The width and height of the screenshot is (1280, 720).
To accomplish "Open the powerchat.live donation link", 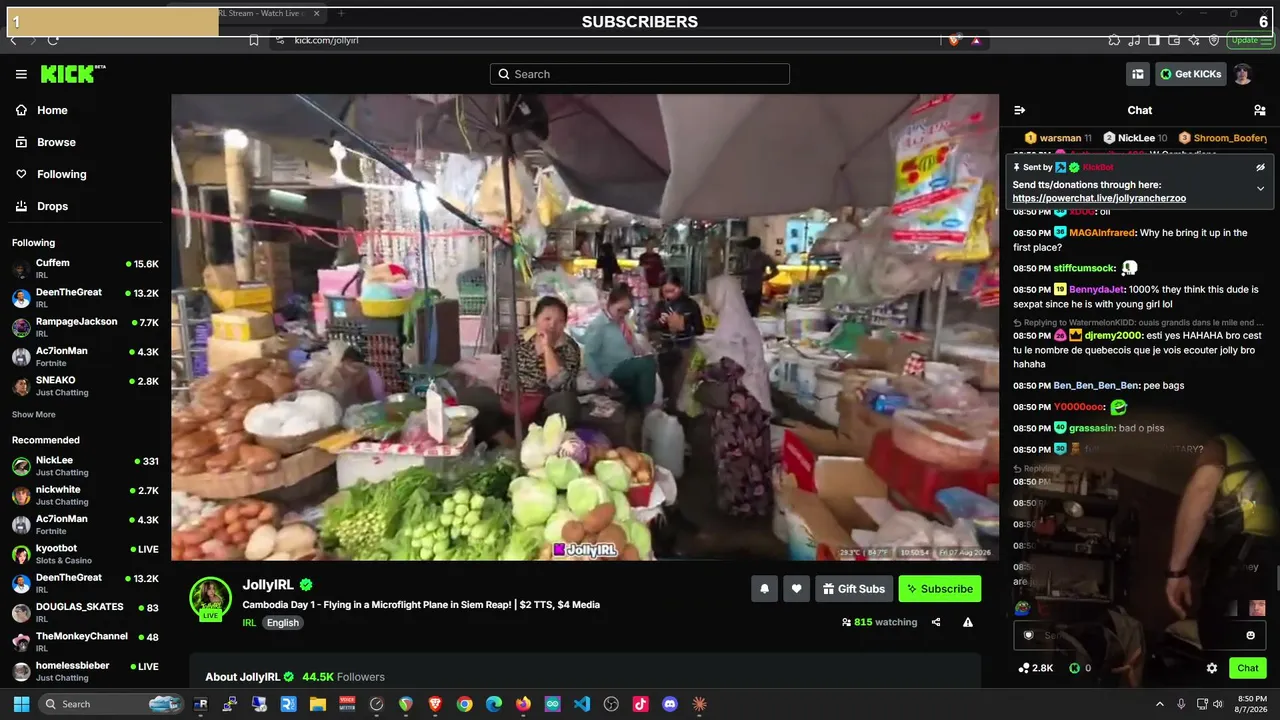I will (1099, 198).
